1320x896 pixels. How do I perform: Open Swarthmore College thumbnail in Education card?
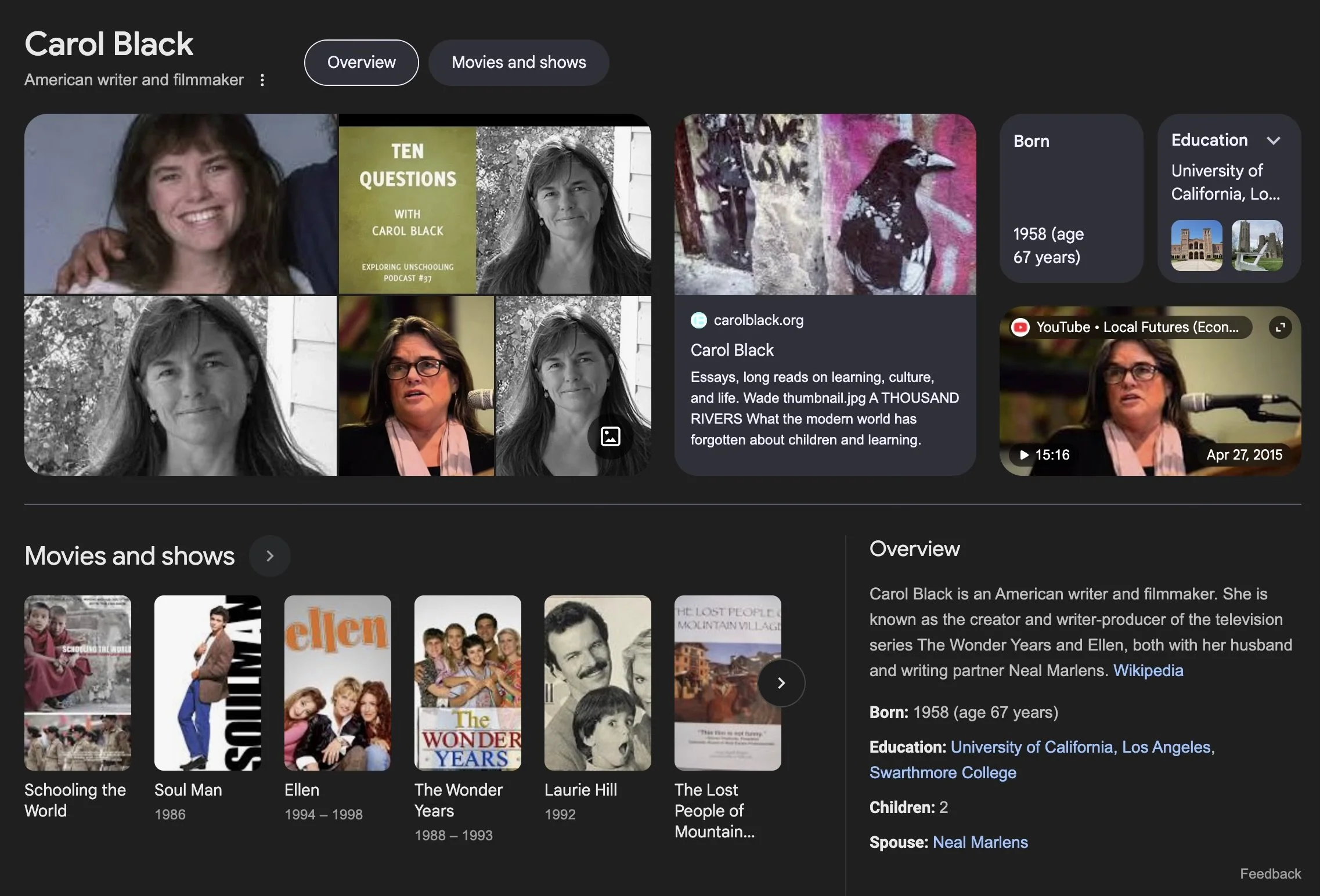click(x=1257, y=245)
